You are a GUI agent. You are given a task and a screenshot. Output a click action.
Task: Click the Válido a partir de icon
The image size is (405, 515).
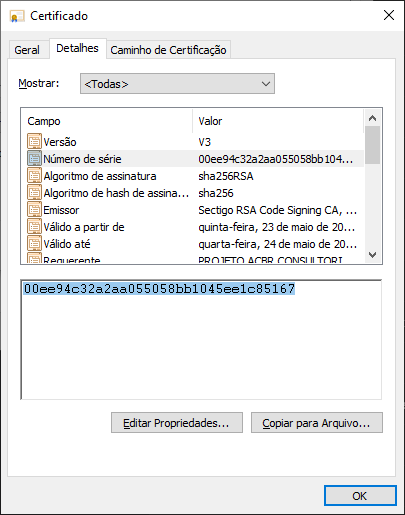[34, 226]
